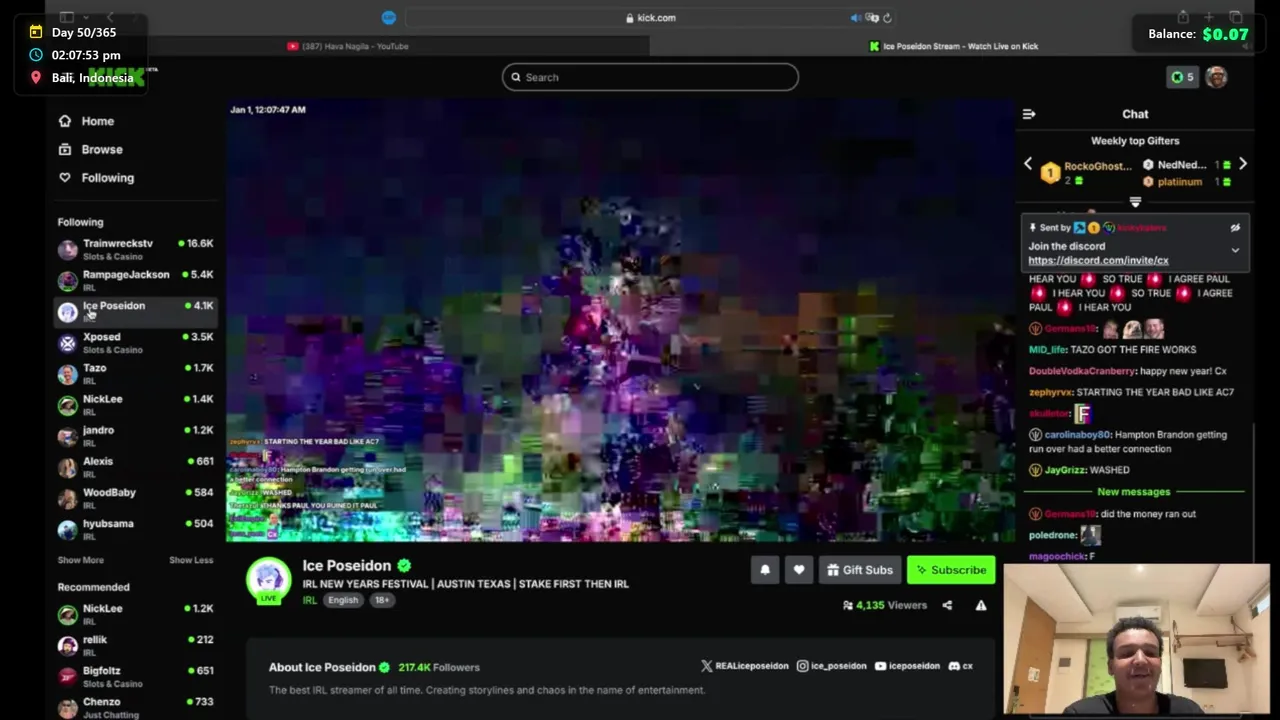
Task: Click the Ice Poseidon LIVE avatar
Action: click(x=268, y=580)
